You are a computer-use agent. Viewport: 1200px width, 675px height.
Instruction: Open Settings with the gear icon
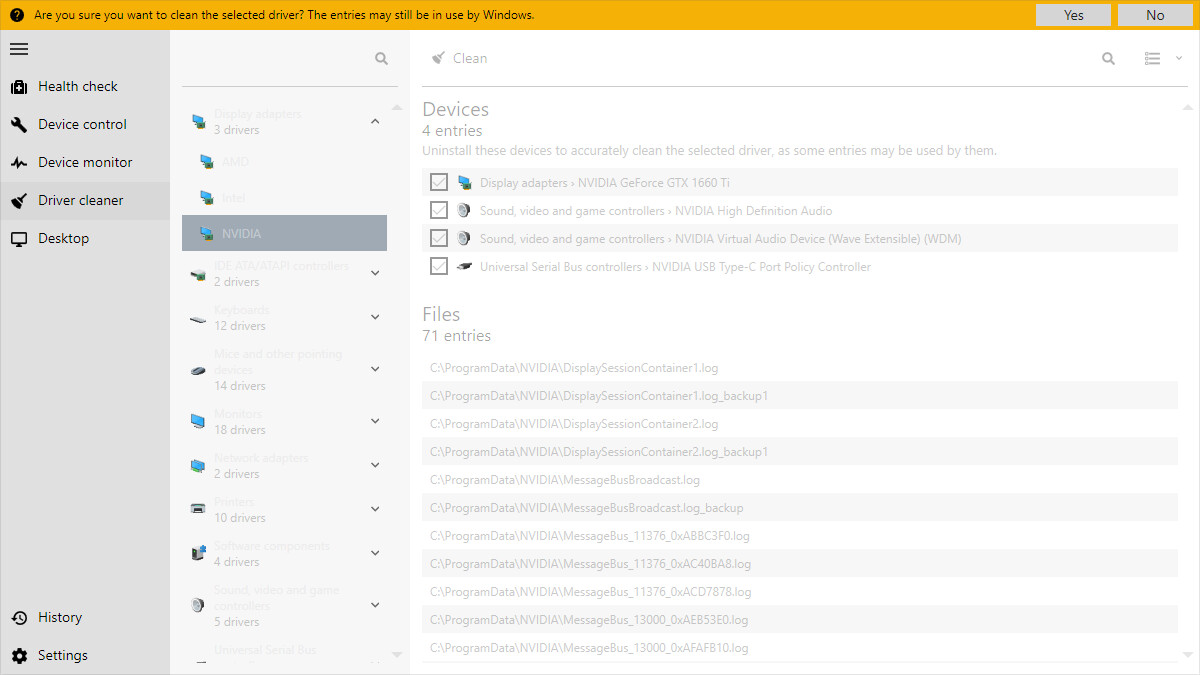(x=62, y=656)
